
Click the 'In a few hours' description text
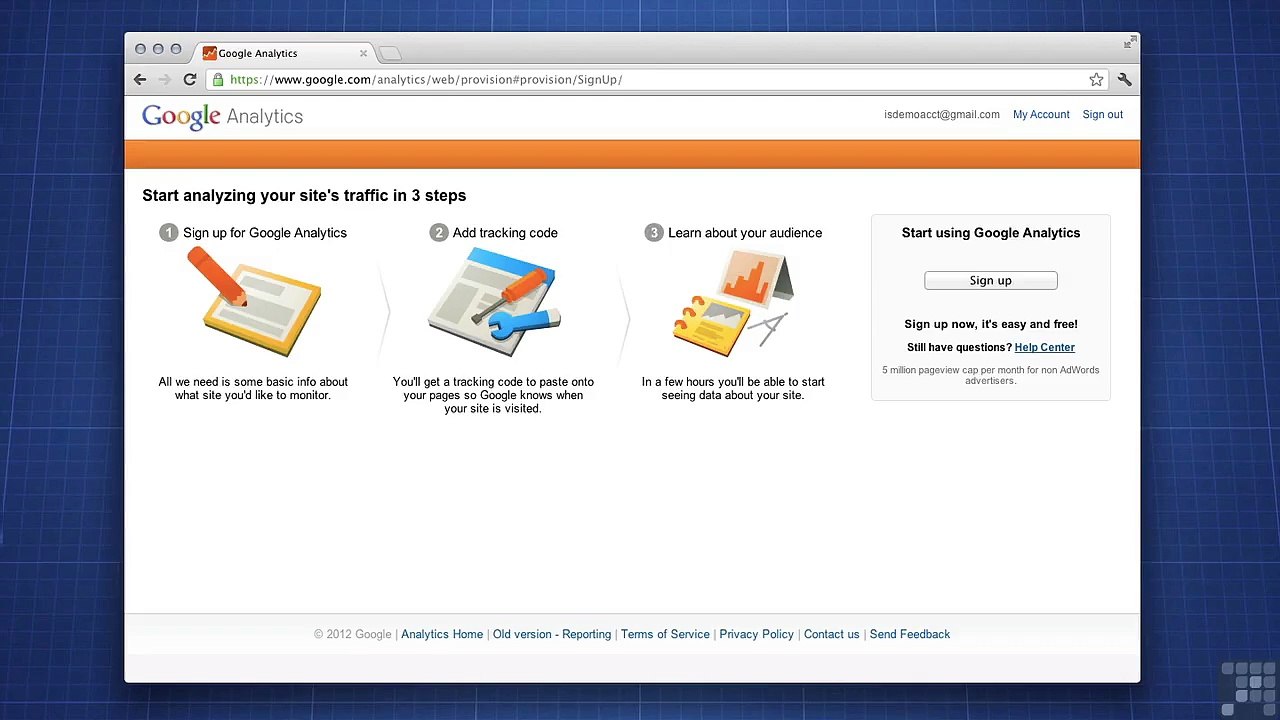pyautogui.click(x=733, y=388)
